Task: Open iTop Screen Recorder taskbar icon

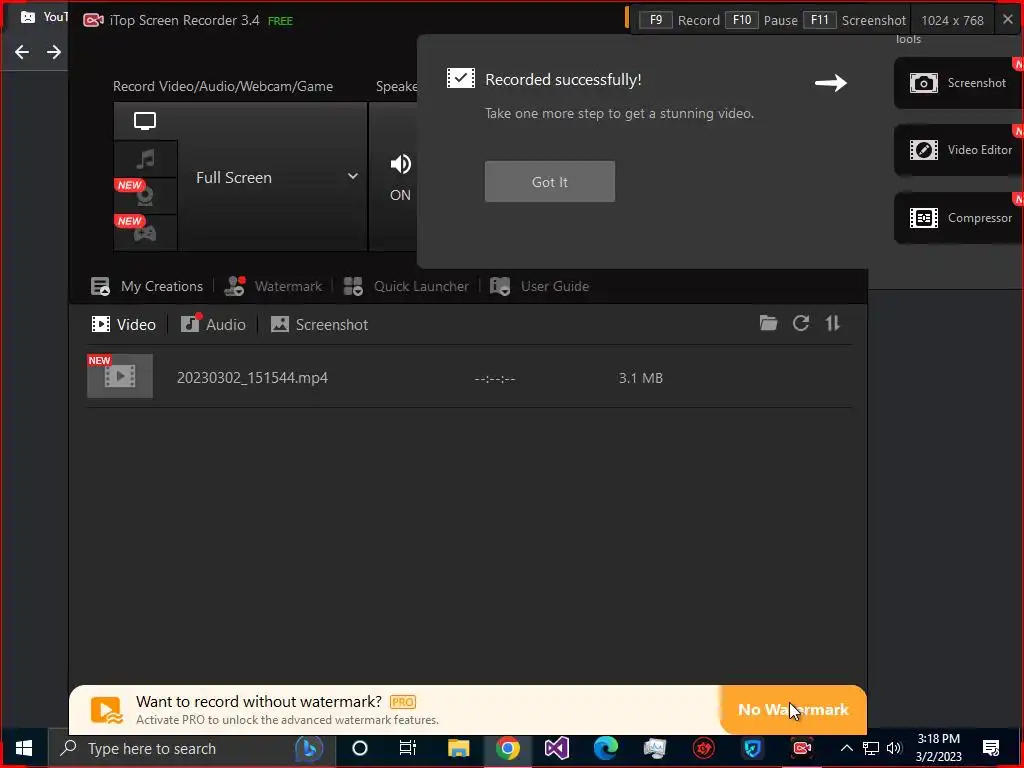Action: click(x=802, y=748)
